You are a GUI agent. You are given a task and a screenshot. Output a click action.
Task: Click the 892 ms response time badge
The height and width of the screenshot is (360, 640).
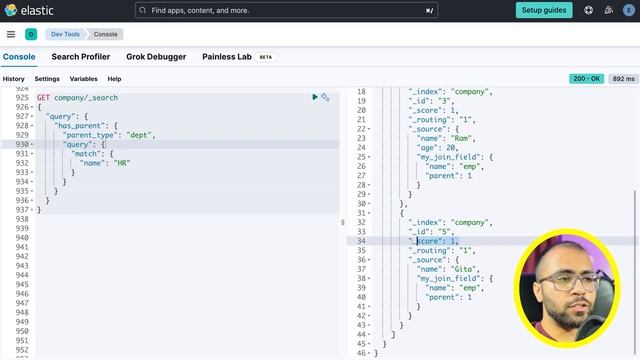(x=623, y=79)
